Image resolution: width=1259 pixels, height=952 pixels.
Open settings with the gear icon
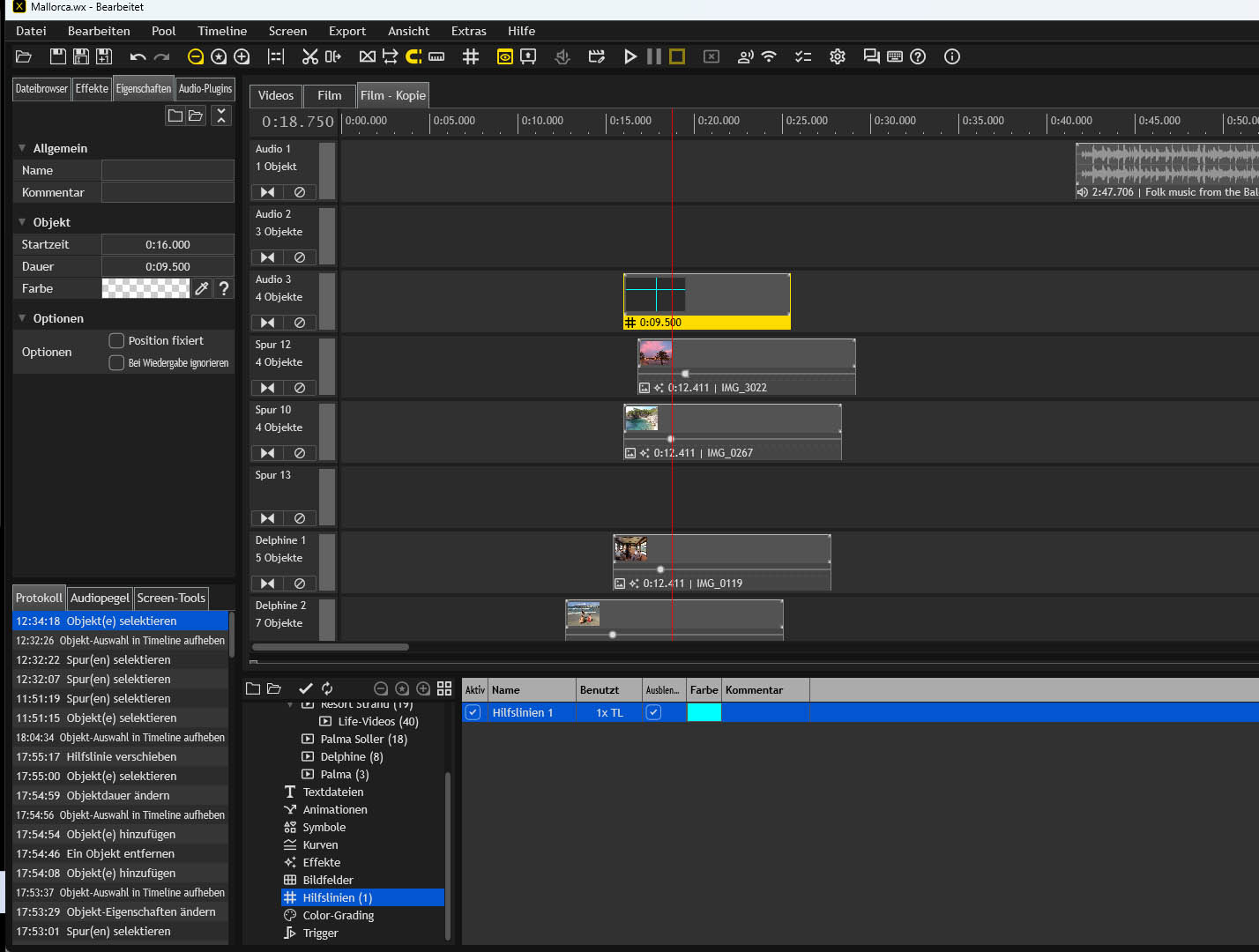click(x=838, y=56)
